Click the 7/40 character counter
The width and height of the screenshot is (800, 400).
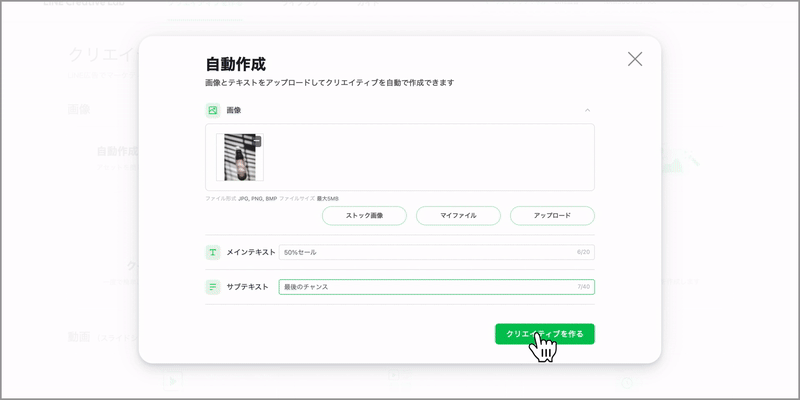point(583,287)
